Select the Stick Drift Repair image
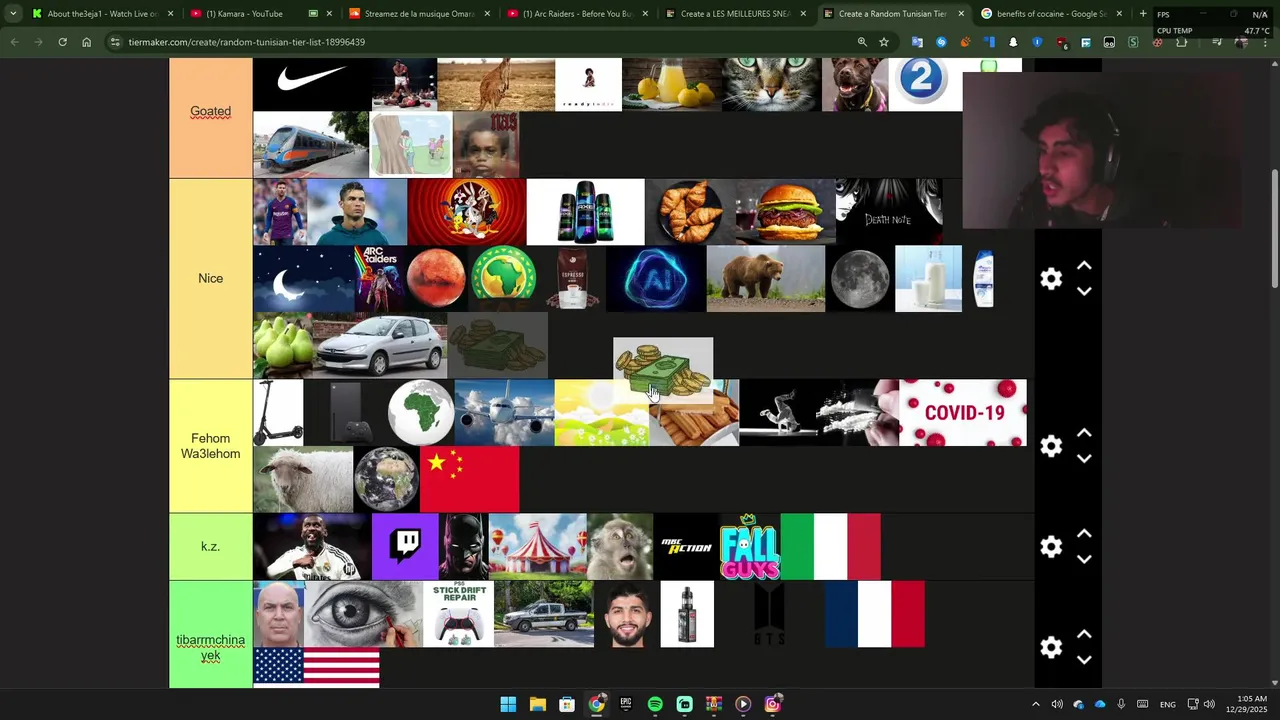Image resolution: width=1280 pixels, height=720 pixels. point(459,614)
